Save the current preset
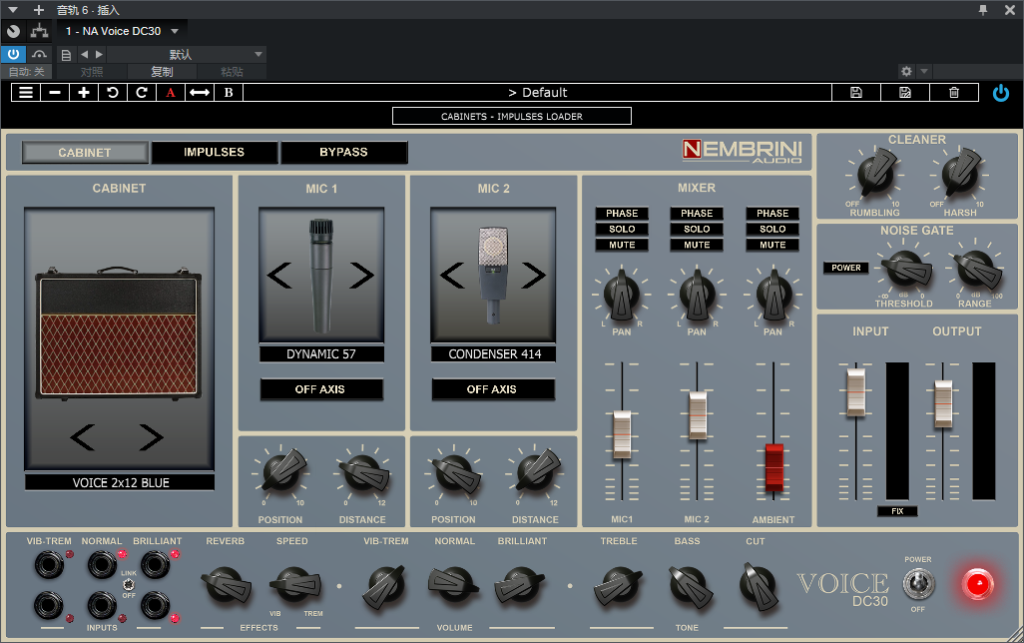This screenshot has width=1024, height=643. coord(856,93)
